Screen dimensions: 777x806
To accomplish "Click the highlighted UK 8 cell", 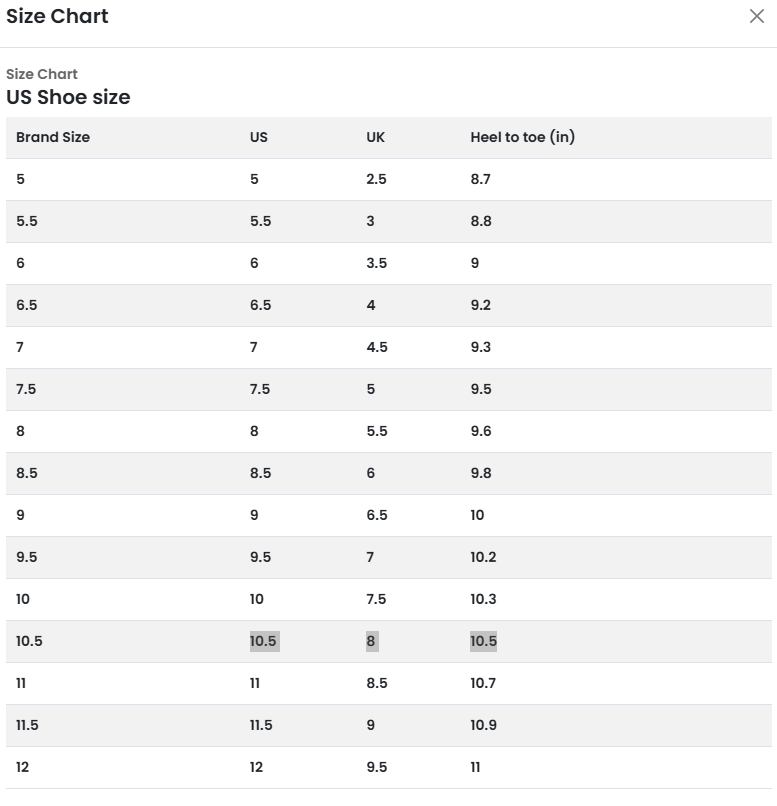I will tap(372, 641).
